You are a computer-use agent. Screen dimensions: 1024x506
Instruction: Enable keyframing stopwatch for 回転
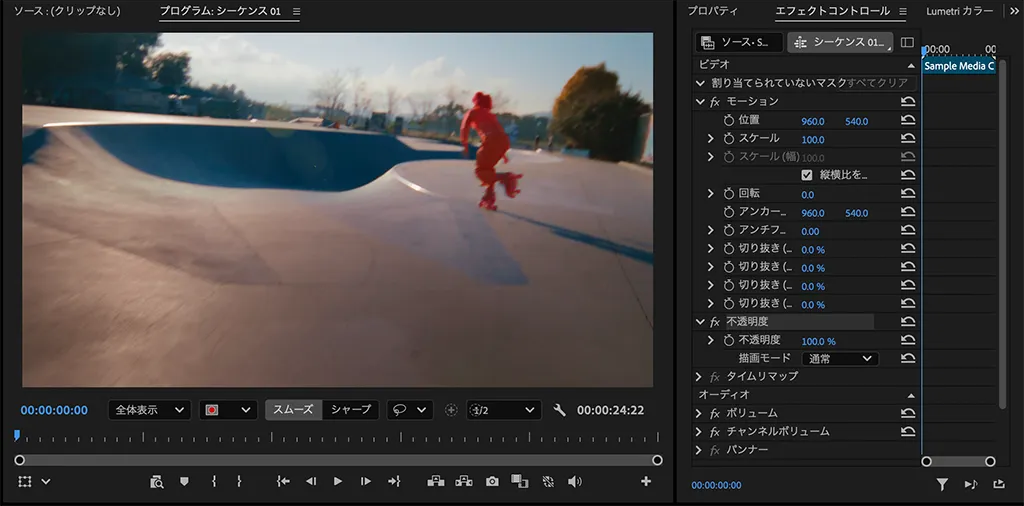pos(728,194)
